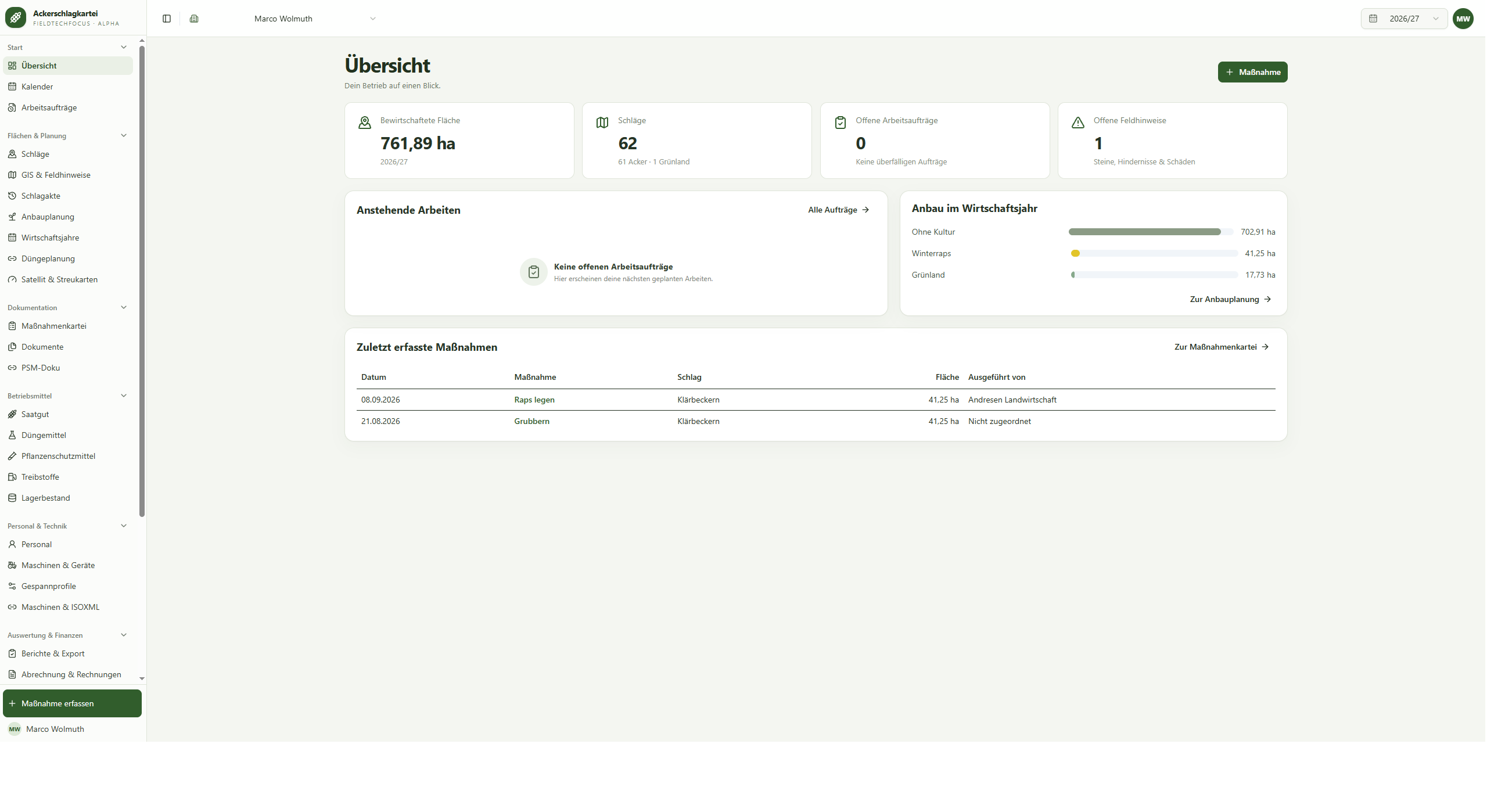Click Marco Wolmuth profile at sidebar bottom
Image resolution: width=1487 pixels, height=812 pixels.
click(x=72, y=729)
